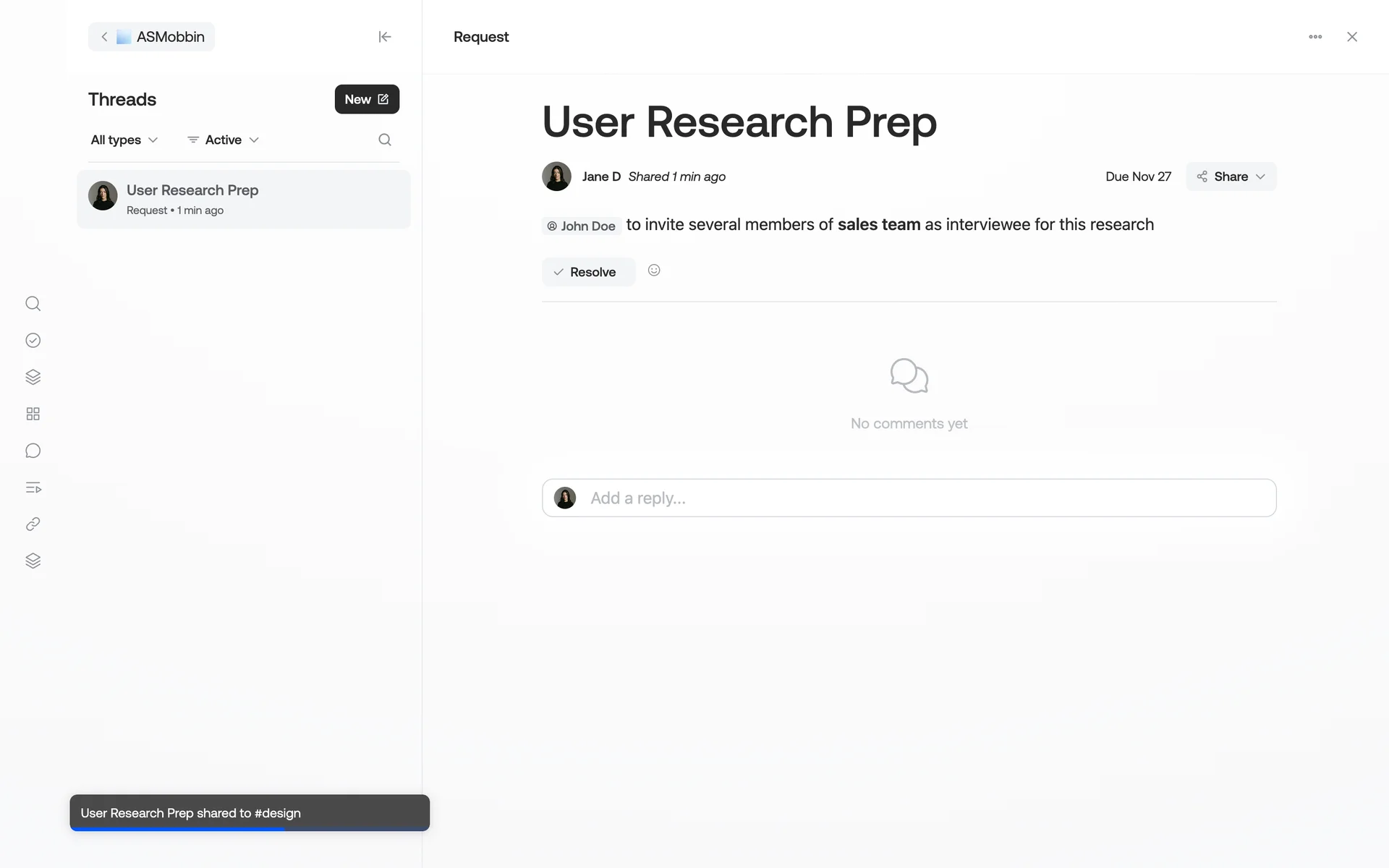The width and height of the screenshot is (1389, 868).
Task: Go back via ASMobbin workspace button
Action: (151, 37)
